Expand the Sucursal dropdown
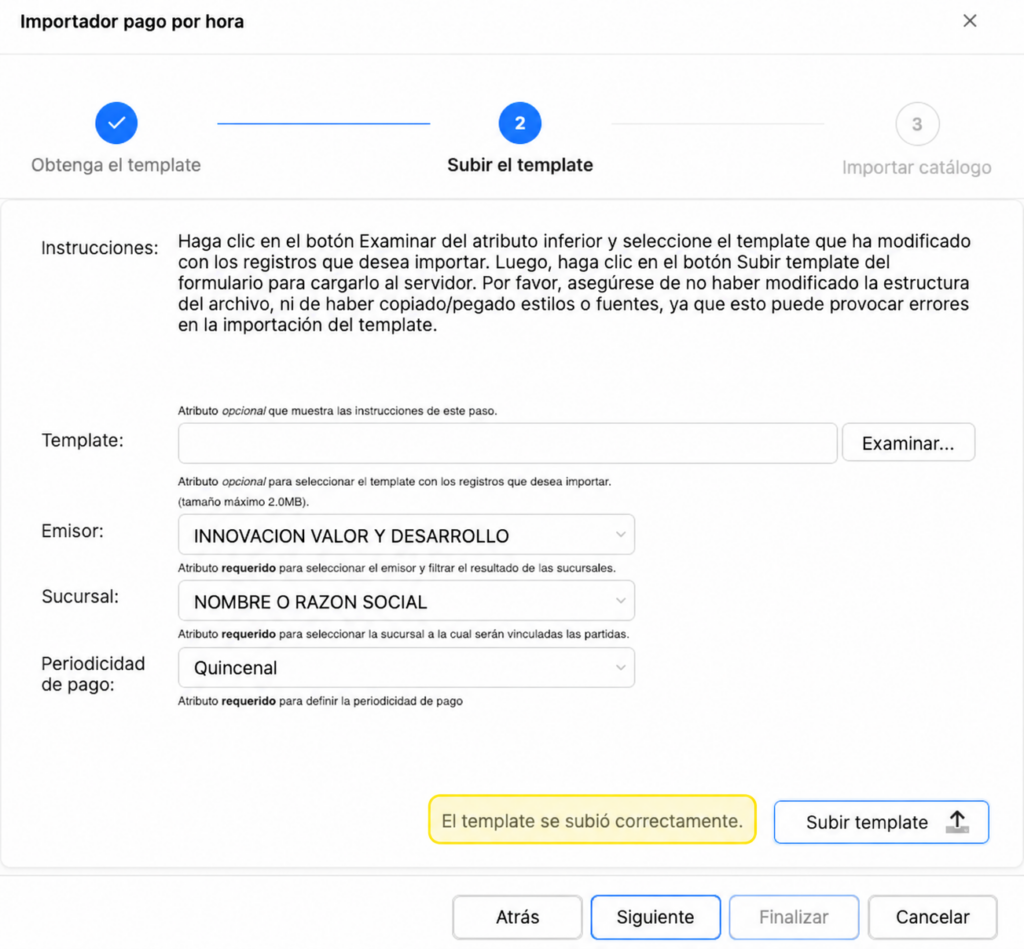Viewport: 1024px width, 949px height. (x=406, y=601)
